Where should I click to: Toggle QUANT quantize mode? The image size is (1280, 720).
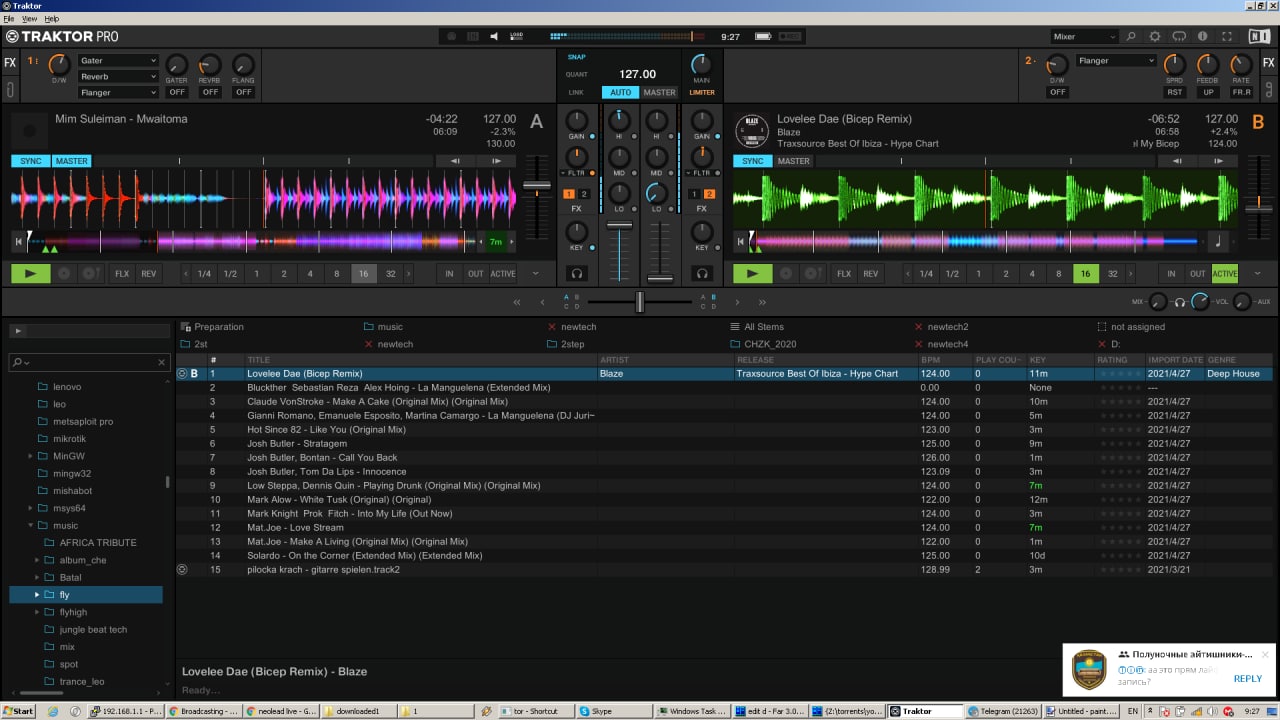click(577, 74)
